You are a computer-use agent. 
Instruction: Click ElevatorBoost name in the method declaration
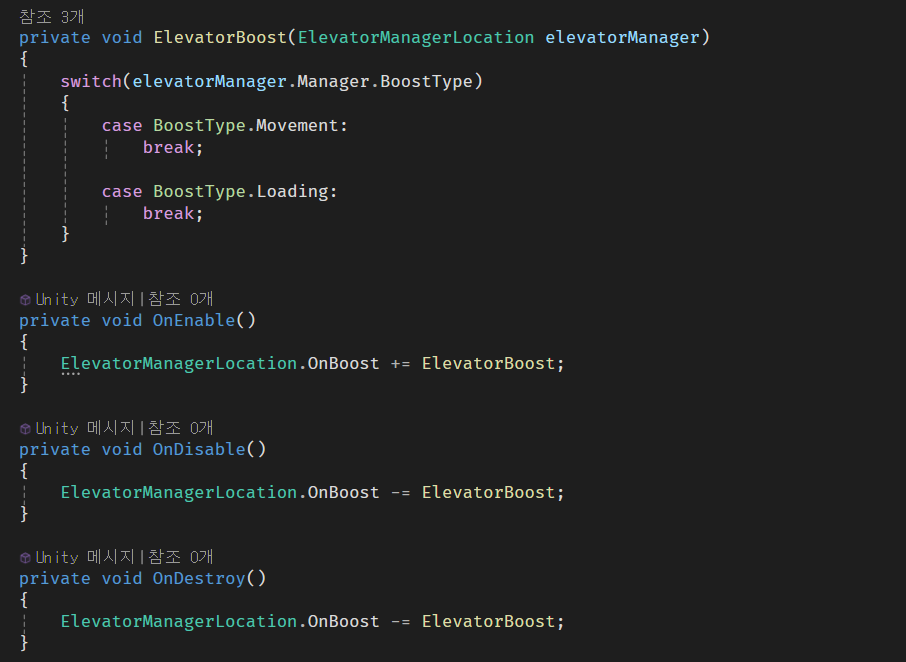coord(220,38)
